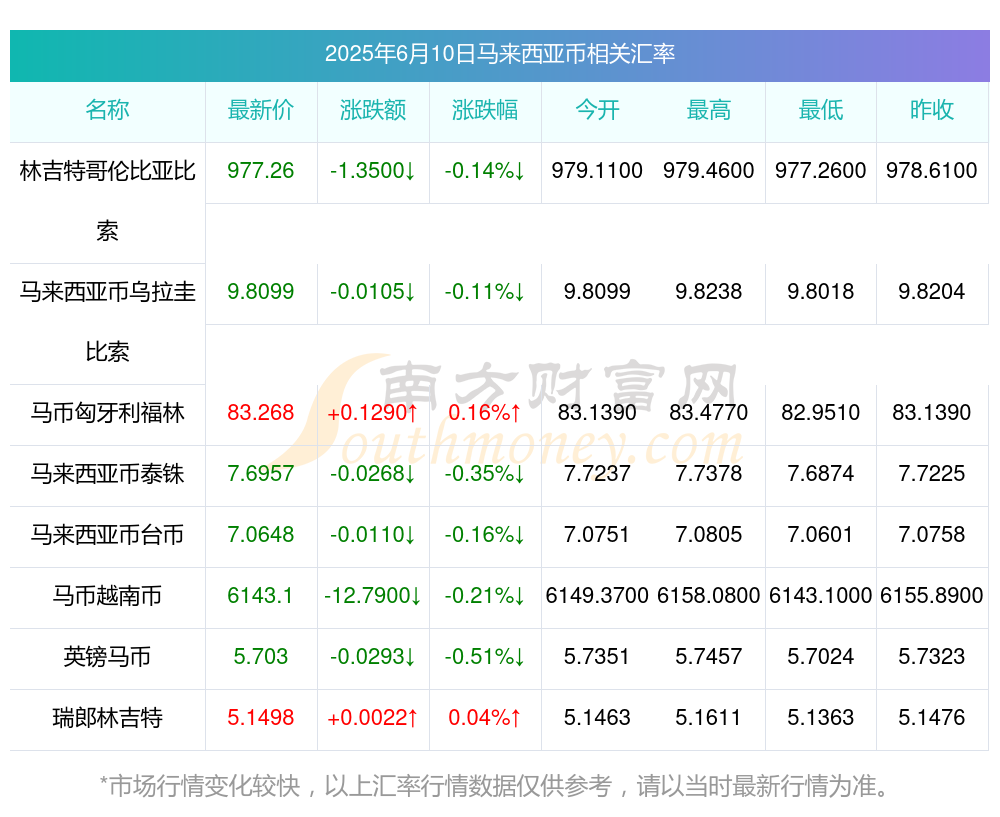The image size is (1000, 817).
Task: Click change value -0.0105↓
Action: pos(373,292)
